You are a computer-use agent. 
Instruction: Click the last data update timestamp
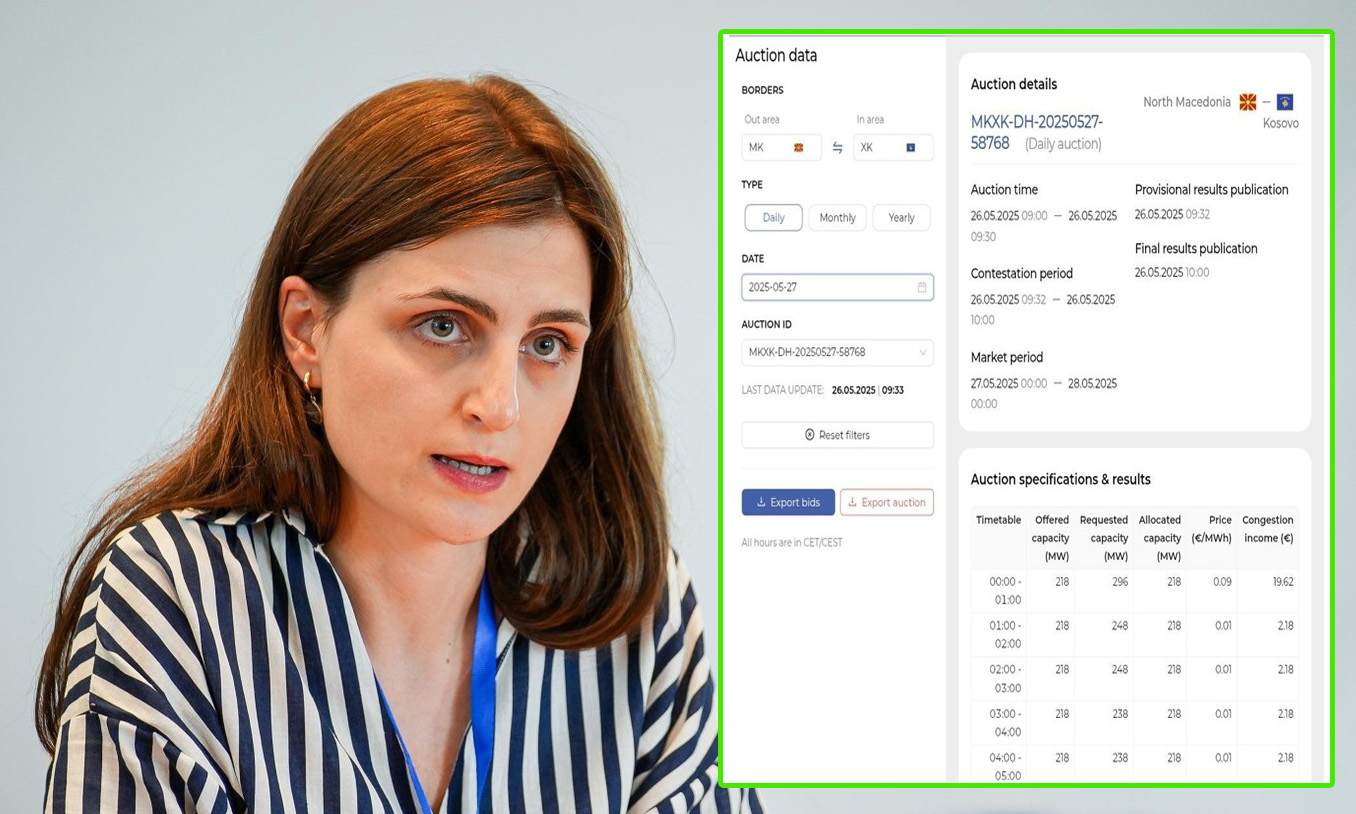pyautogui.click(x=867, y=391)
